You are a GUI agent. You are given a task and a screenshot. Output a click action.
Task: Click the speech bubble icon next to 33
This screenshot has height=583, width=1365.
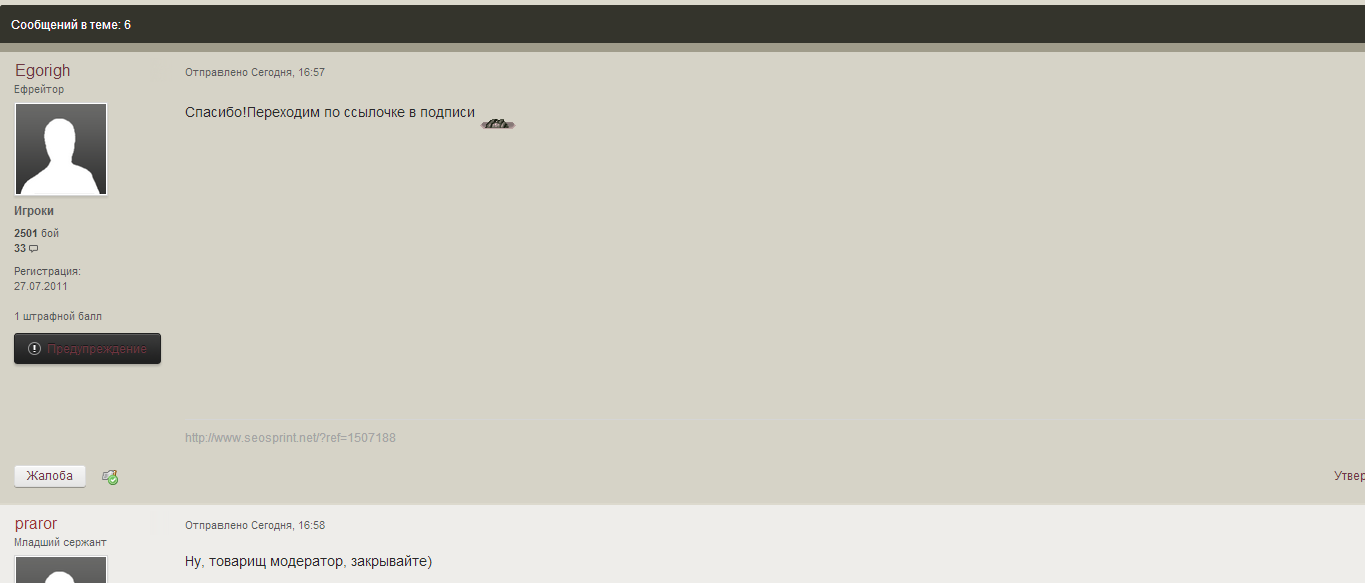tap(33, 248)
